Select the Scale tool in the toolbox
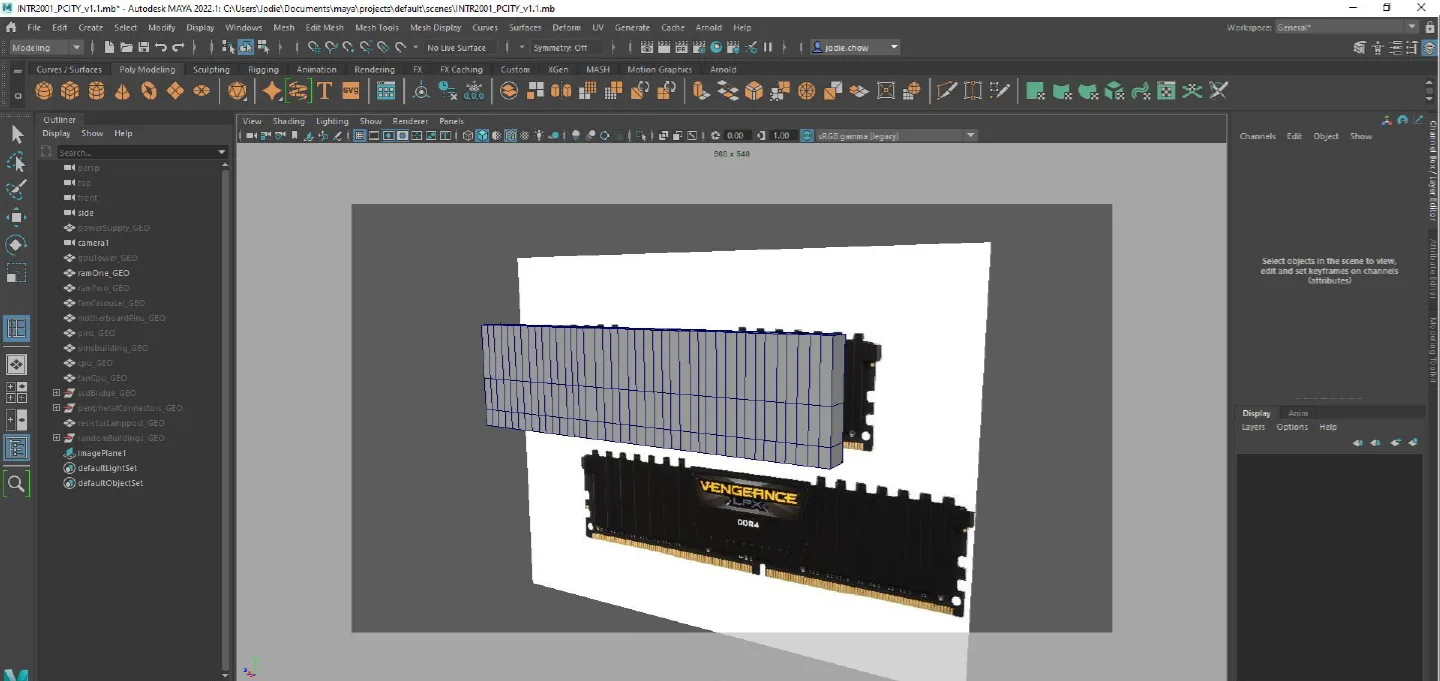This screenshot has width=1440, height=681. click(x=16, y=273)
